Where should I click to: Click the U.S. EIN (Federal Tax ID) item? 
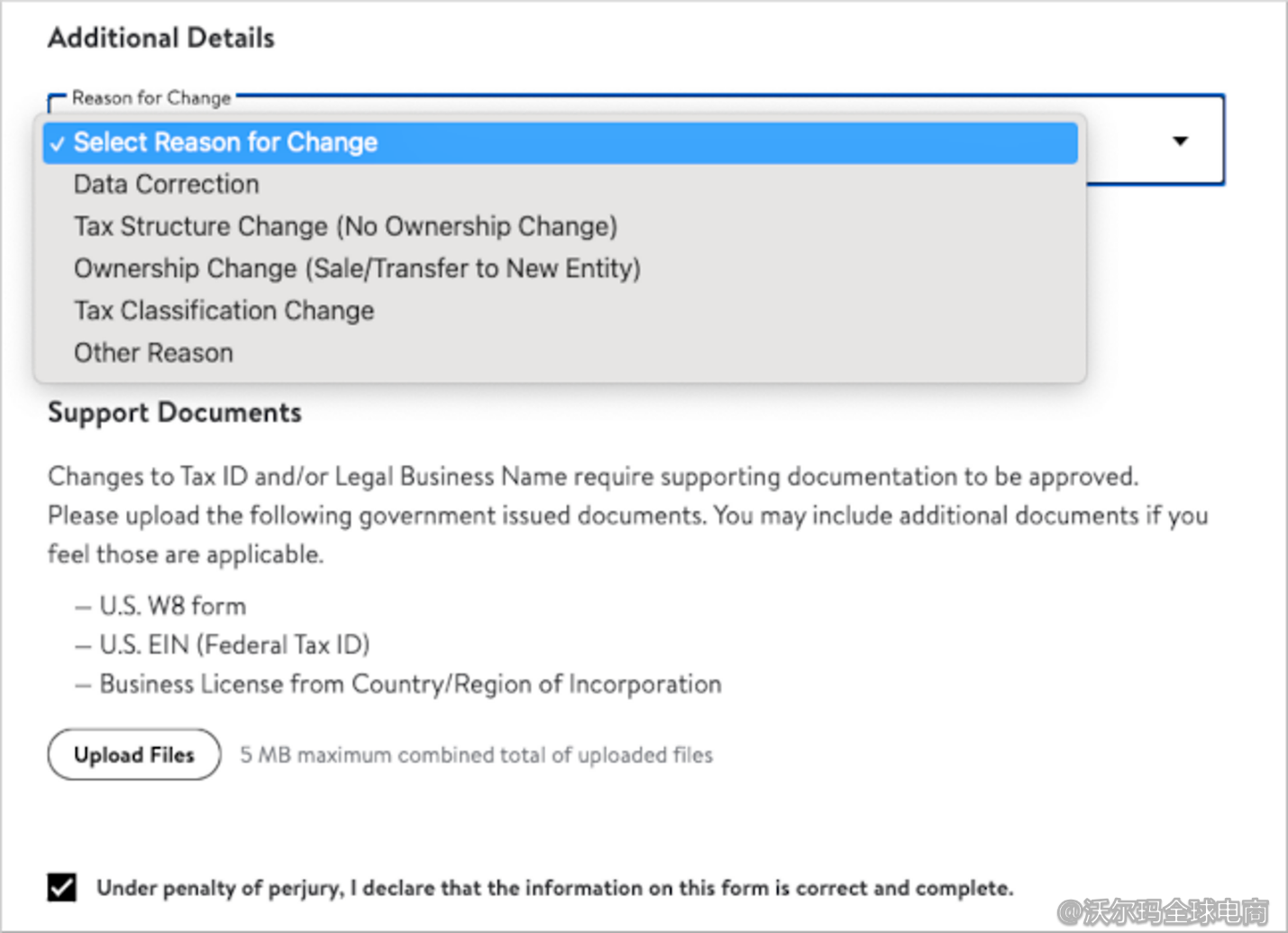(234, 645)
